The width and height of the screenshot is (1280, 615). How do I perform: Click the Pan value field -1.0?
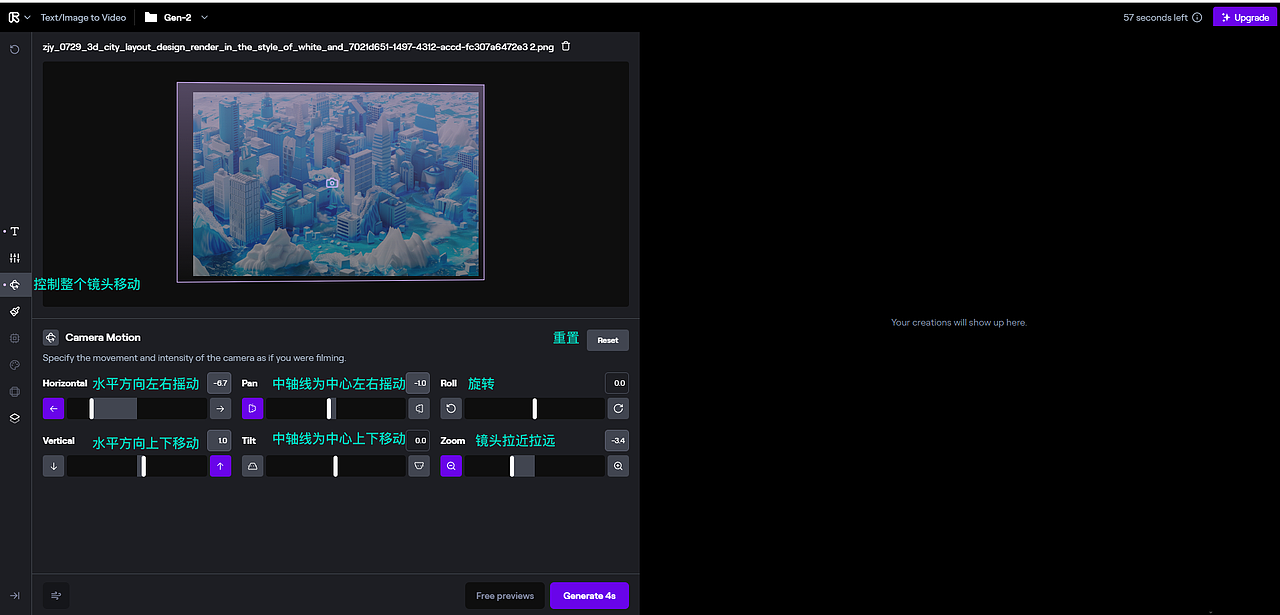(418, 383)
